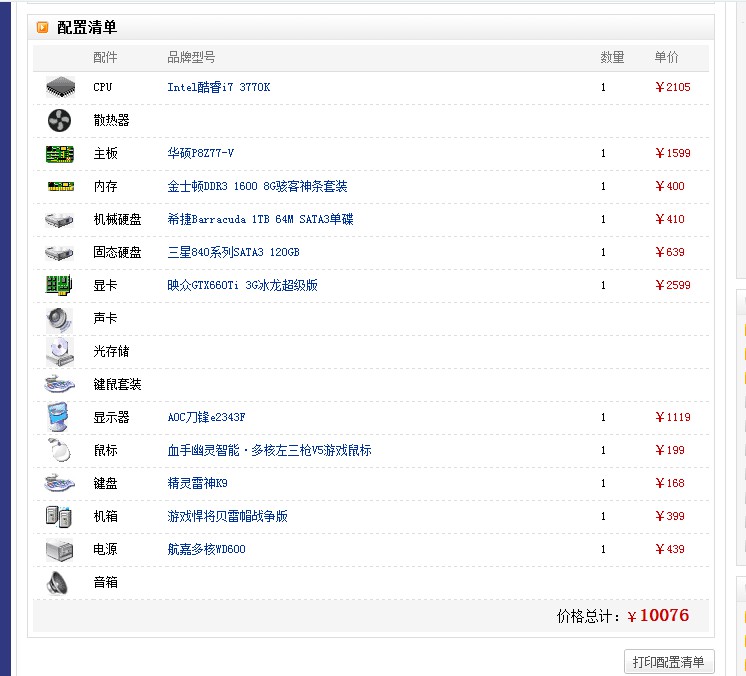The width and height of the screenshot is (746, 676).
Task: Click the 固态硬盘 drive icon
Action: tap(59, 253)
